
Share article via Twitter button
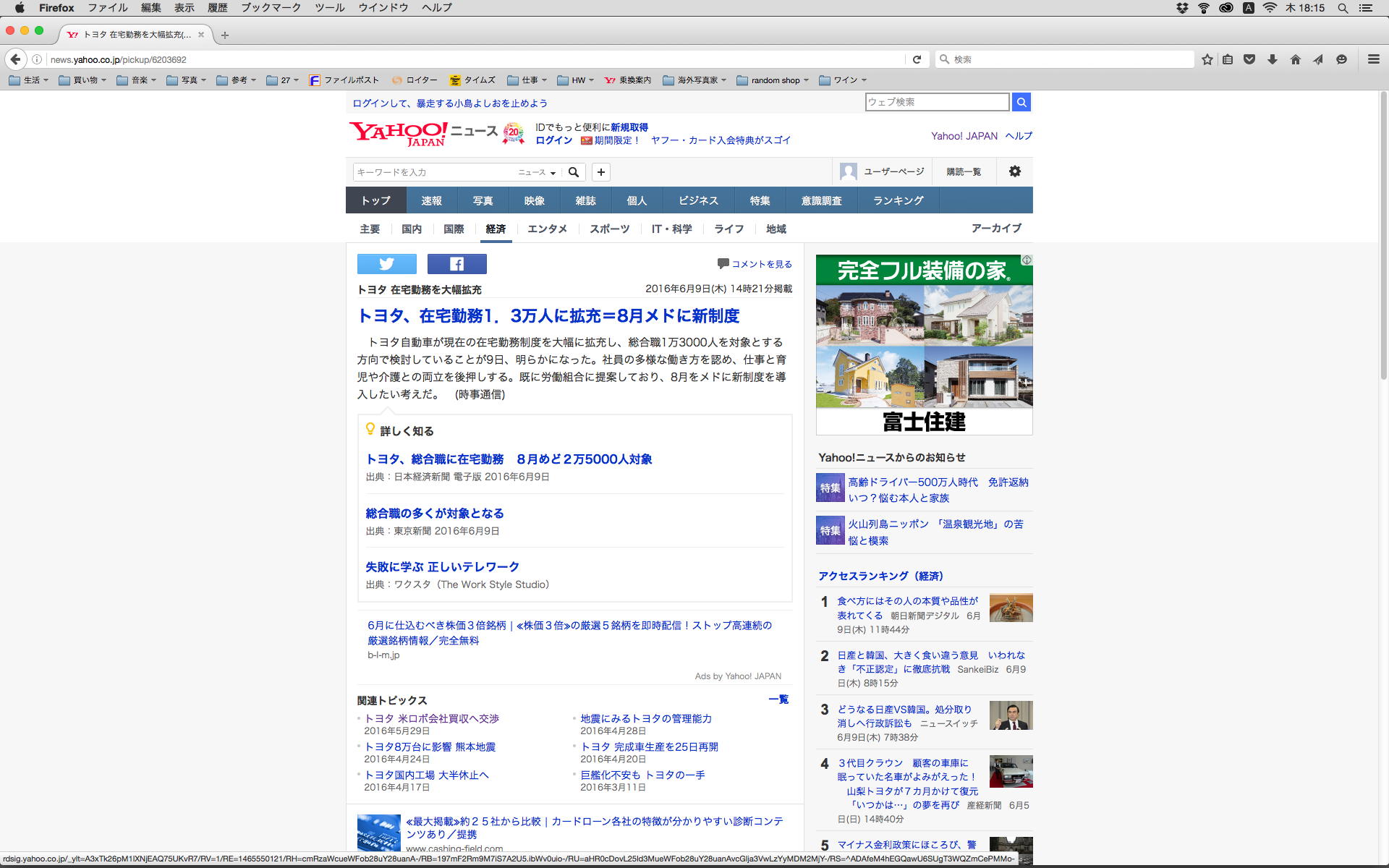tap(386, 264)
